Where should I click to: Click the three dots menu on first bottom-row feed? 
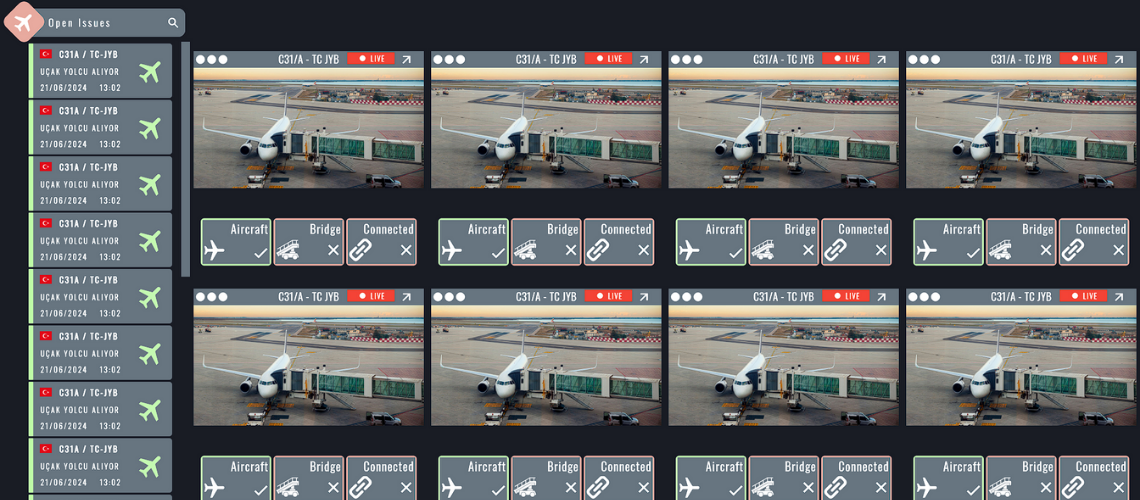[x=212, y=297]
